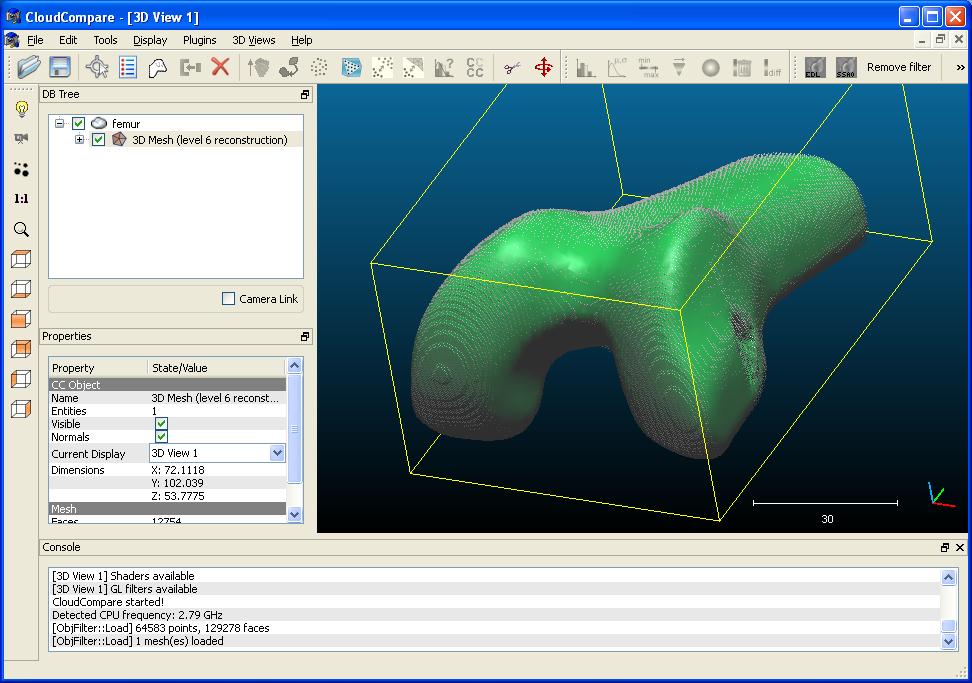The height and width of the screenshot is (683, 972).
Task: Click Properties scroll down arrow
Action: pos(294,514)
